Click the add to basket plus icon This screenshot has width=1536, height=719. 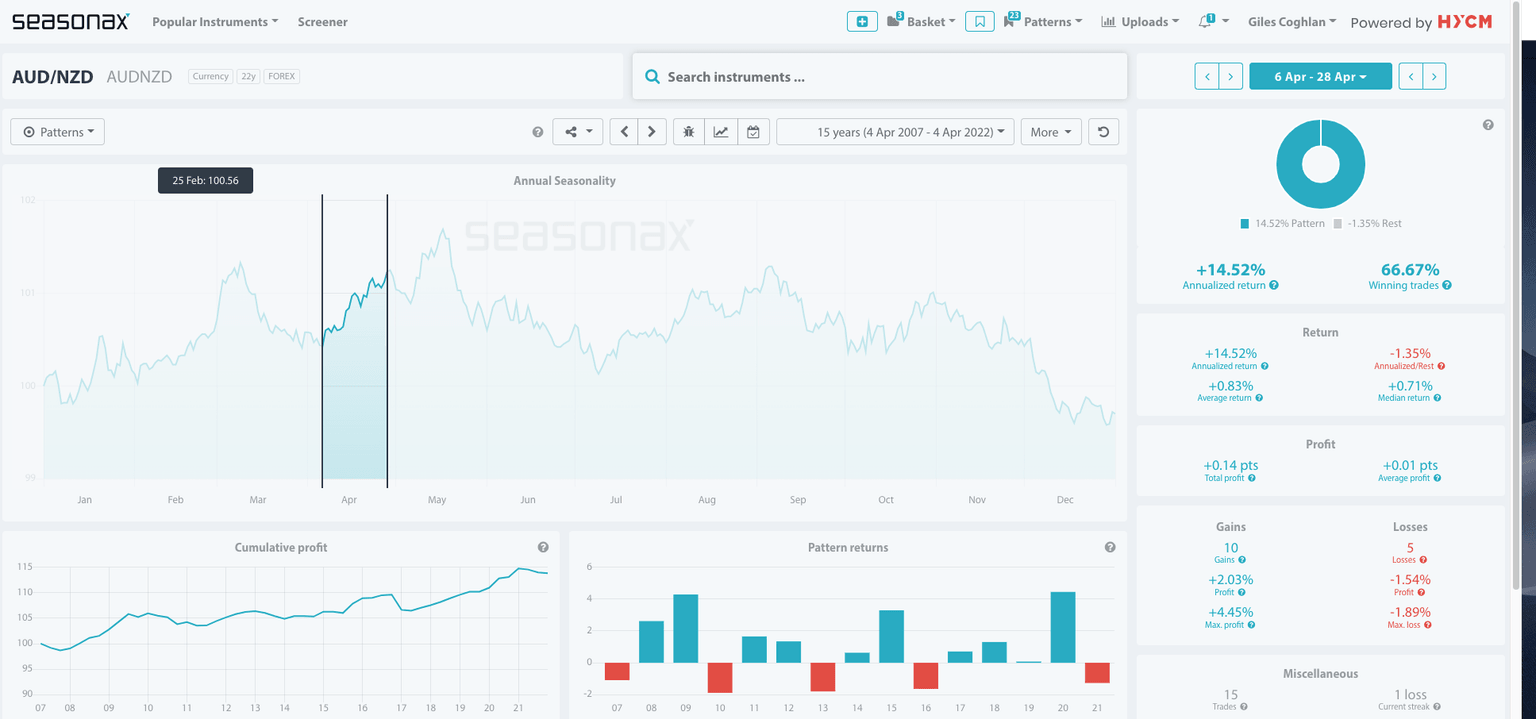tap(861, 21)
